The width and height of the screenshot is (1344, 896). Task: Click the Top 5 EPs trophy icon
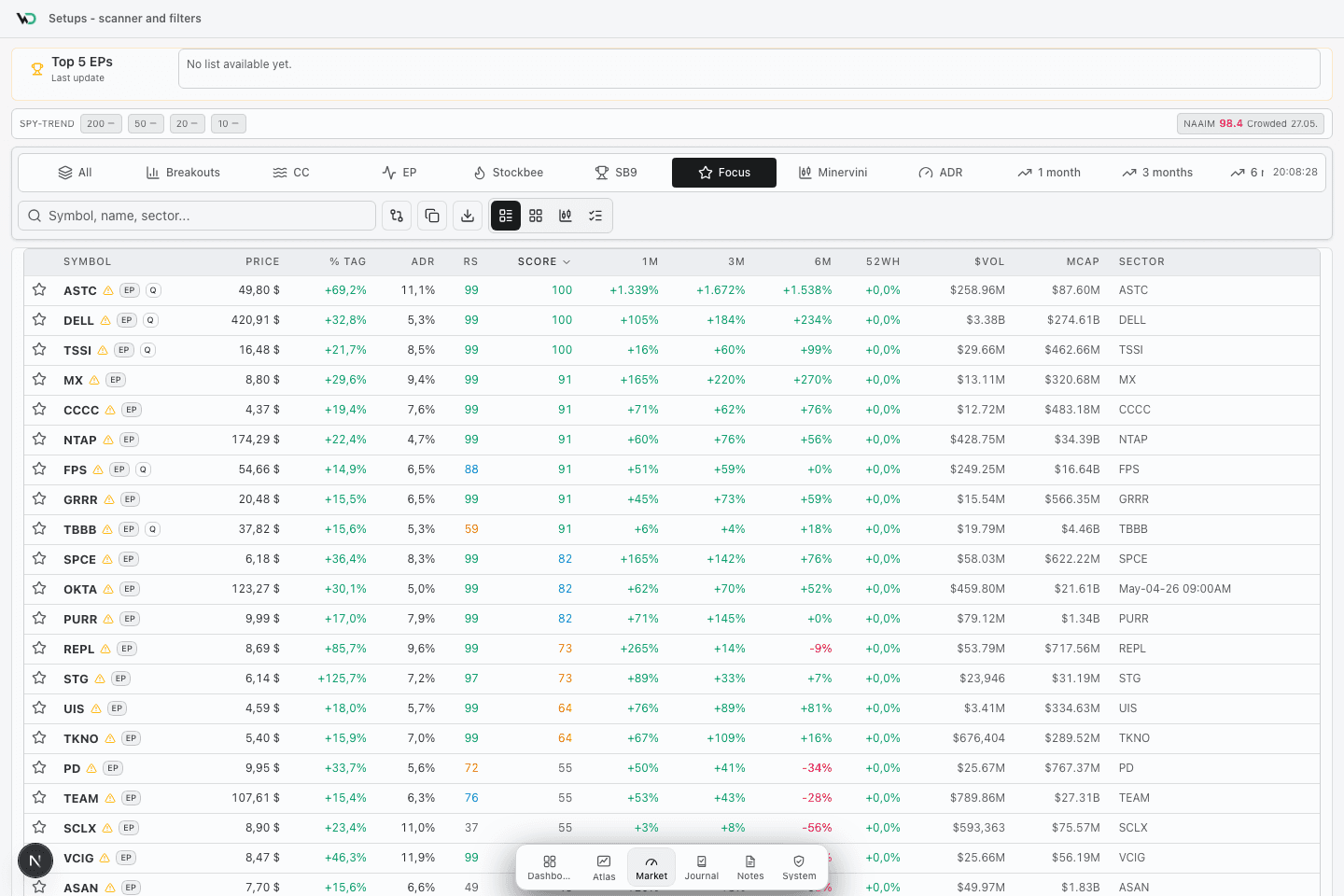coord(37,69)
